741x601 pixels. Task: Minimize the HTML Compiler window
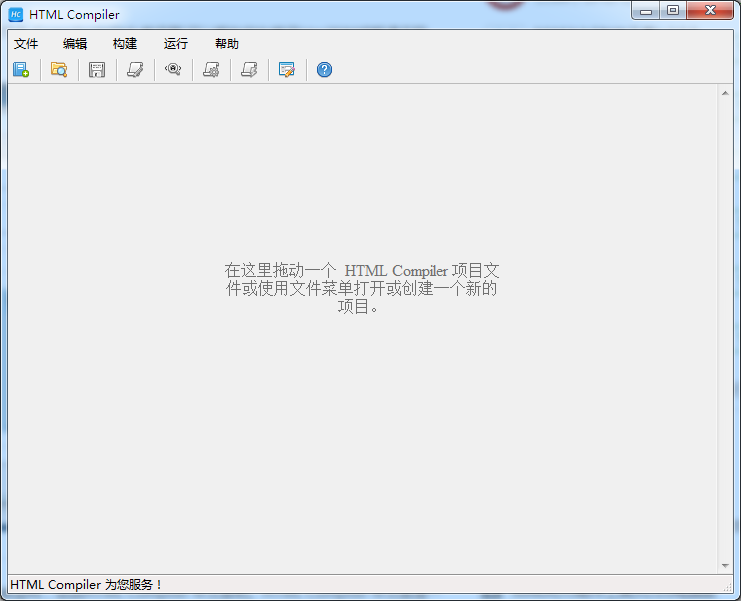tap(646, 11)
